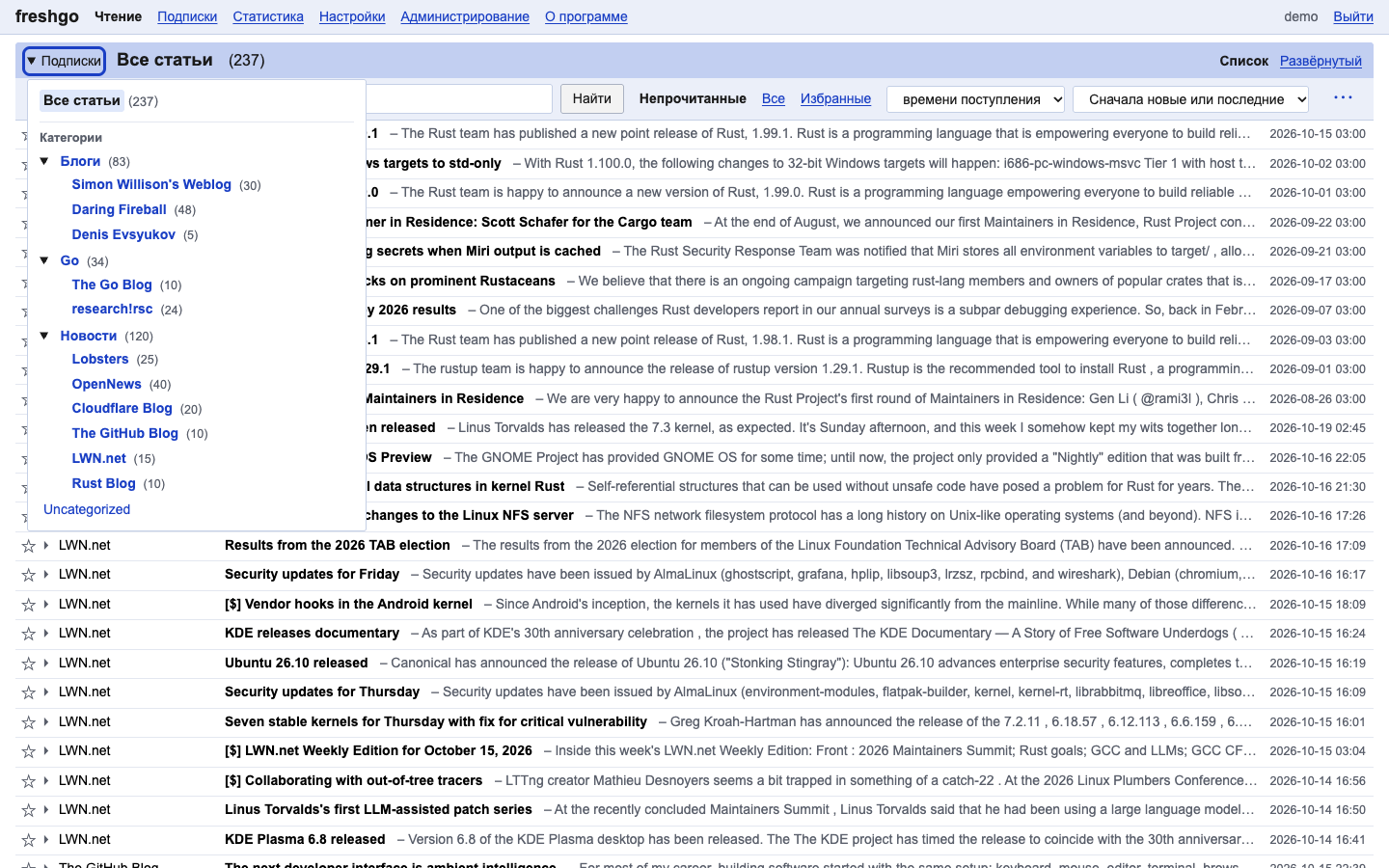Screen dimensions: 1389x868
Task: Collapse the Новости category triangle
Action: pyautogui.click(x=44, y=336)
